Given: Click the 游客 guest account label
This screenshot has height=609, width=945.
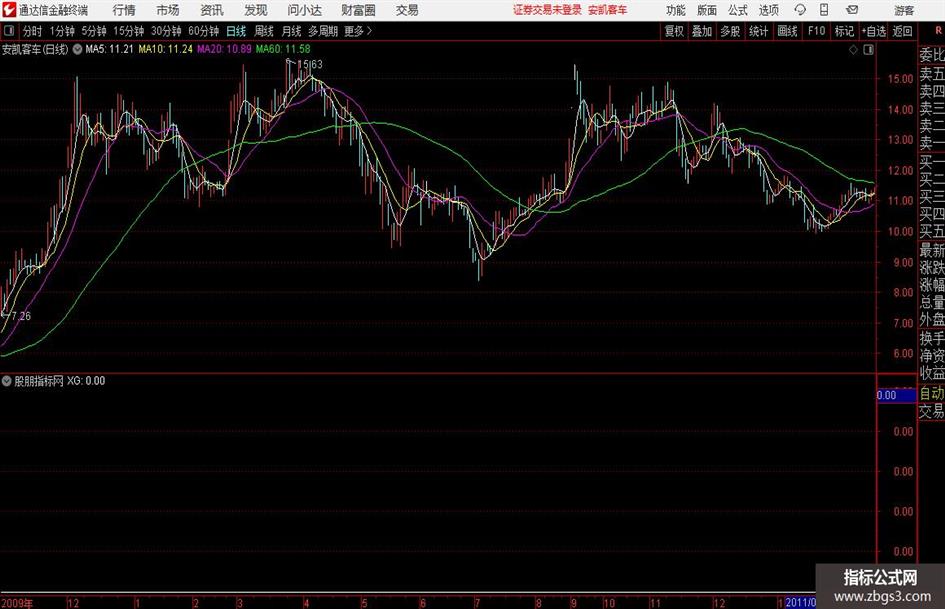Looking at the screenshot, I should coord(904,10).
